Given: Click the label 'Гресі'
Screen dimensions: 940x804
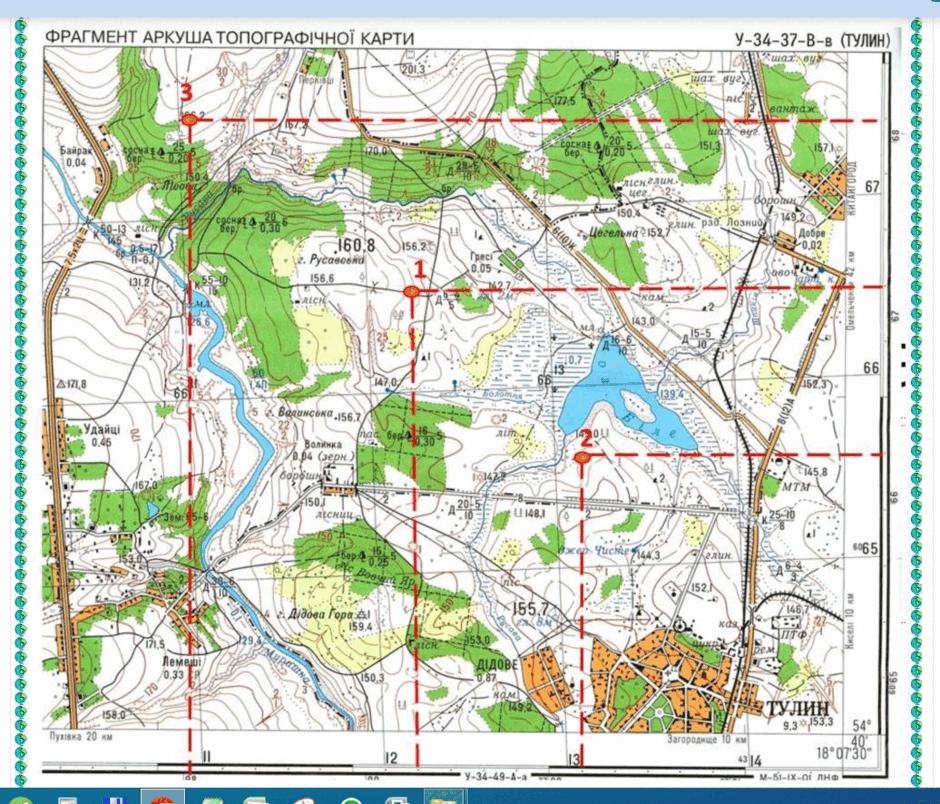Looking at the screenshot, I should click(x=481, y=257).
